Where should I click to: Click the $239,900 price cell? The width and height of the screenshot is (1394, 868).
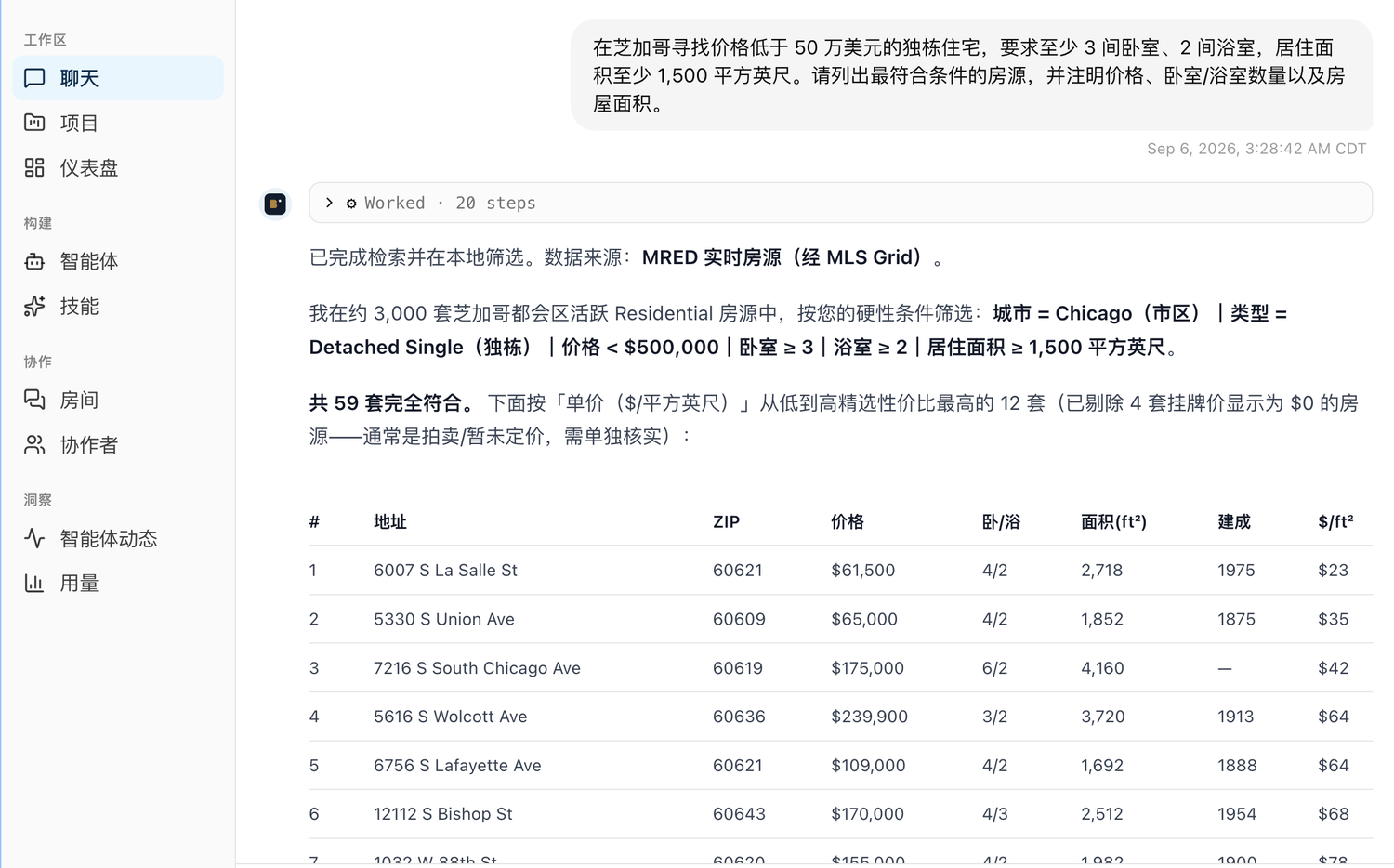(x=870, y=717)
